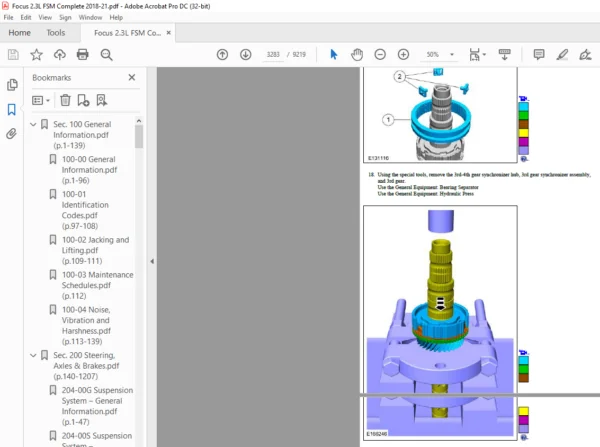Activate the selection arrow tool
600x447 pixels.
pos(334,55)
